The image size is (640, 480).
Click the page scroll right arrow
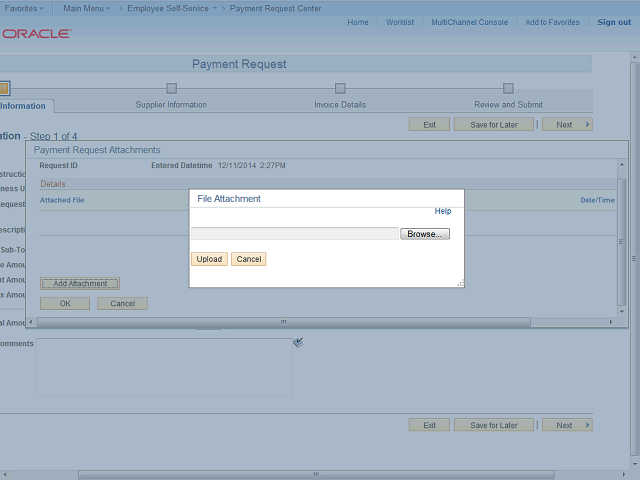point(624,475)
